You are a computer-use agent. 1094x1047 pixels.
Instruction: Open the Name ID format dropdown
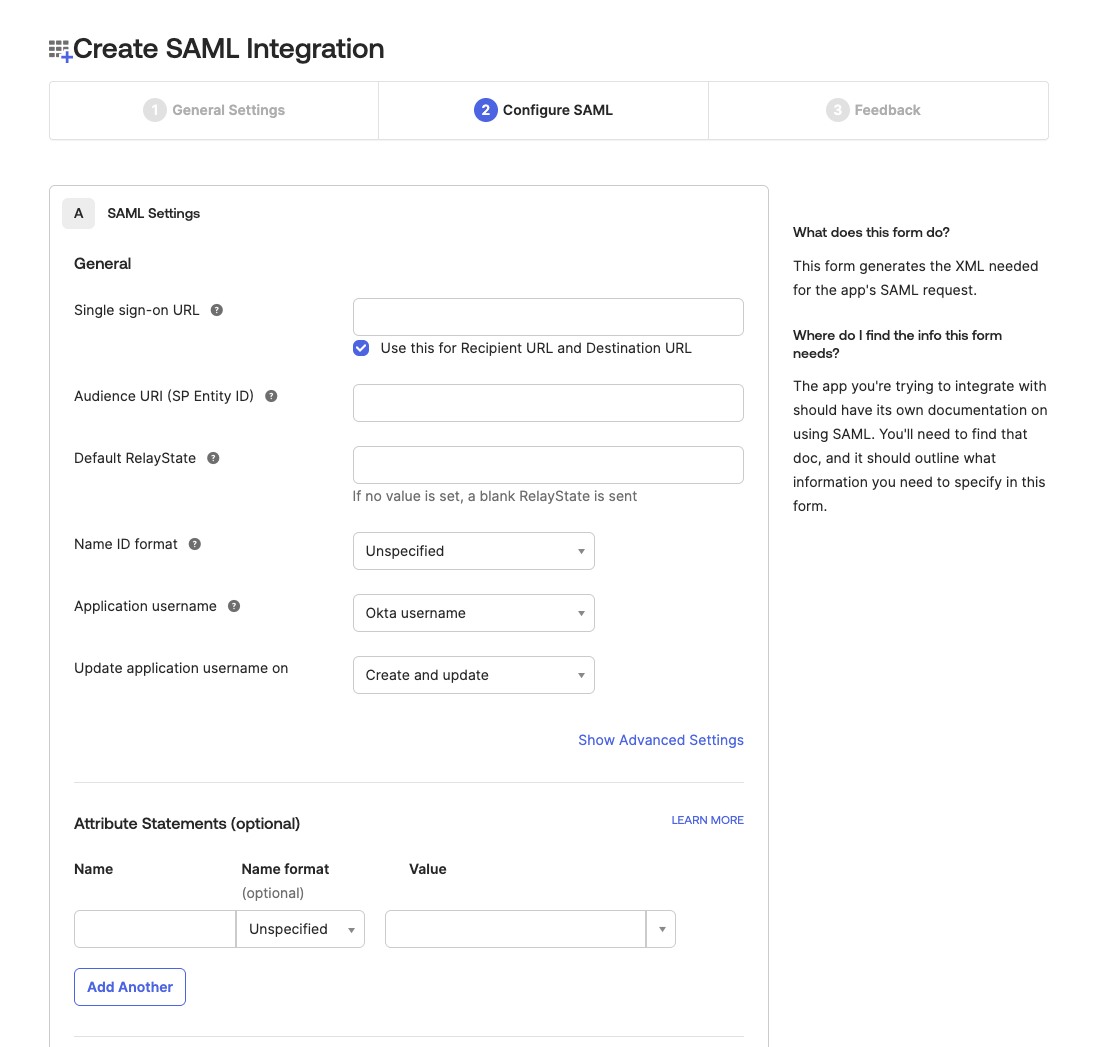[473, 551]
